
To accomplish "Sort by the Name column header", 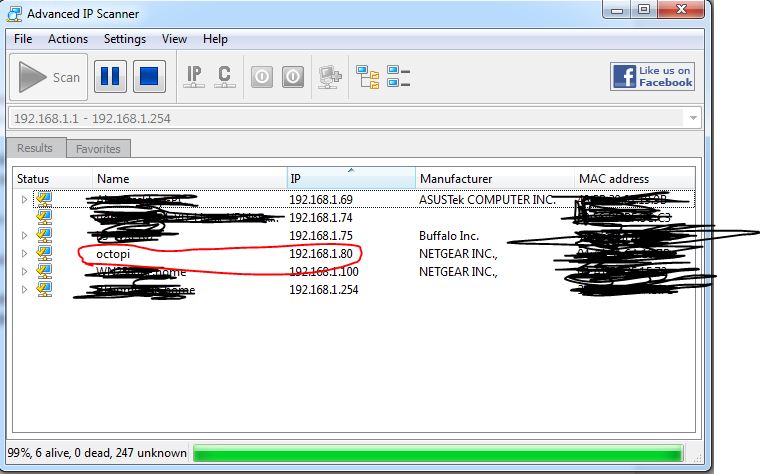I will 190,178.
